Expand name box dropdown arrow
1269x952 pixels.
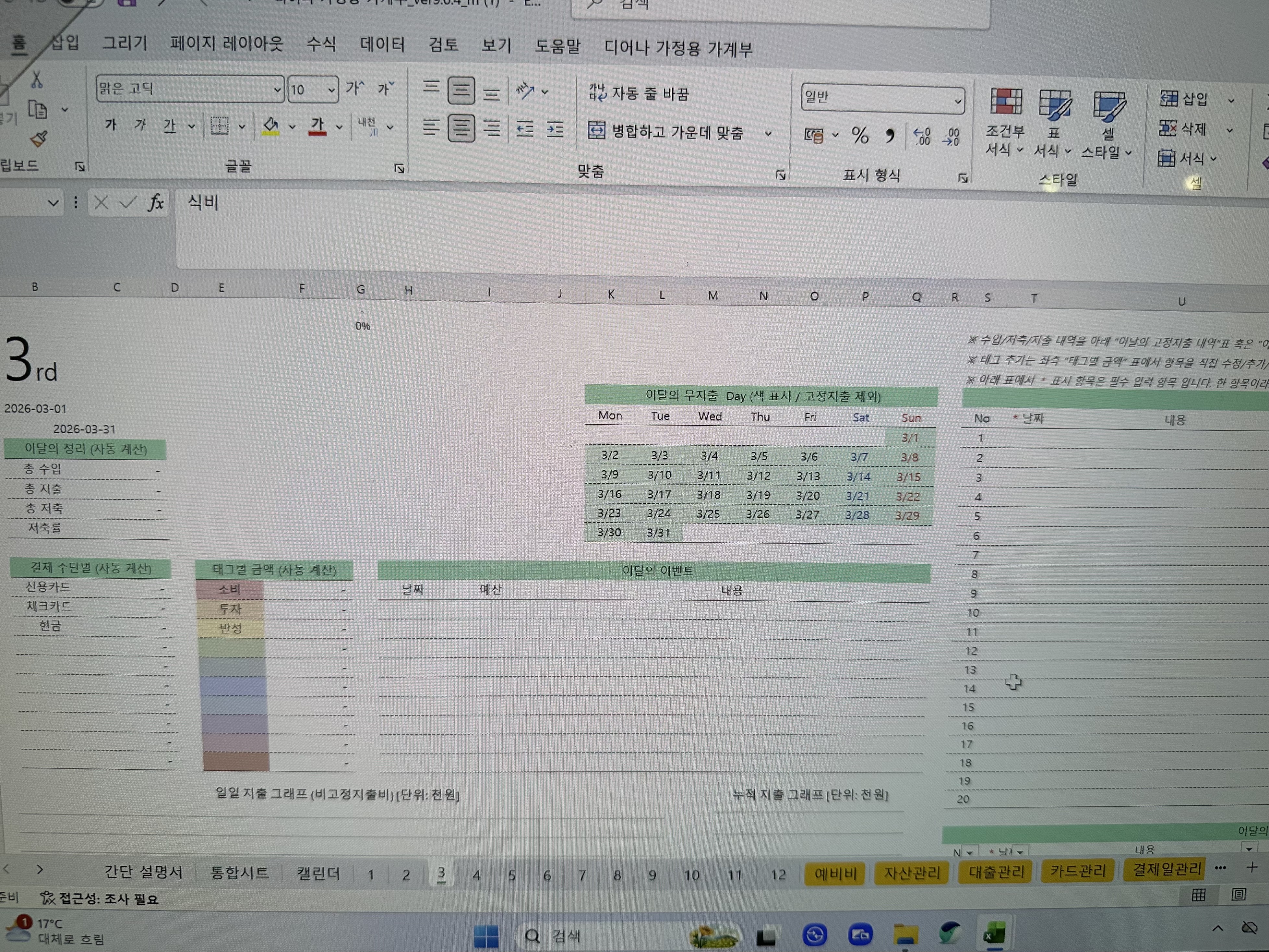point(54,203)
